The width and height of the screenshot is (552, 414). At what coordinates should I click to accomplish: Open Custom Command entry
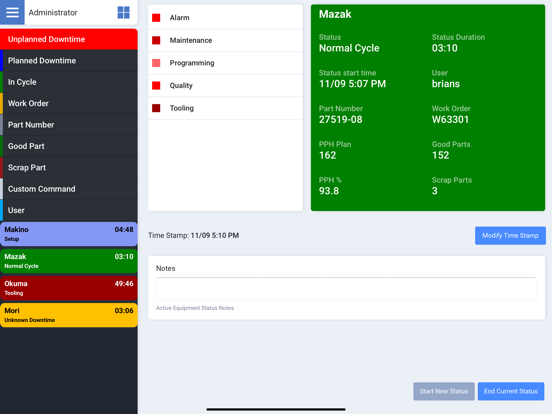pos(69,189)
